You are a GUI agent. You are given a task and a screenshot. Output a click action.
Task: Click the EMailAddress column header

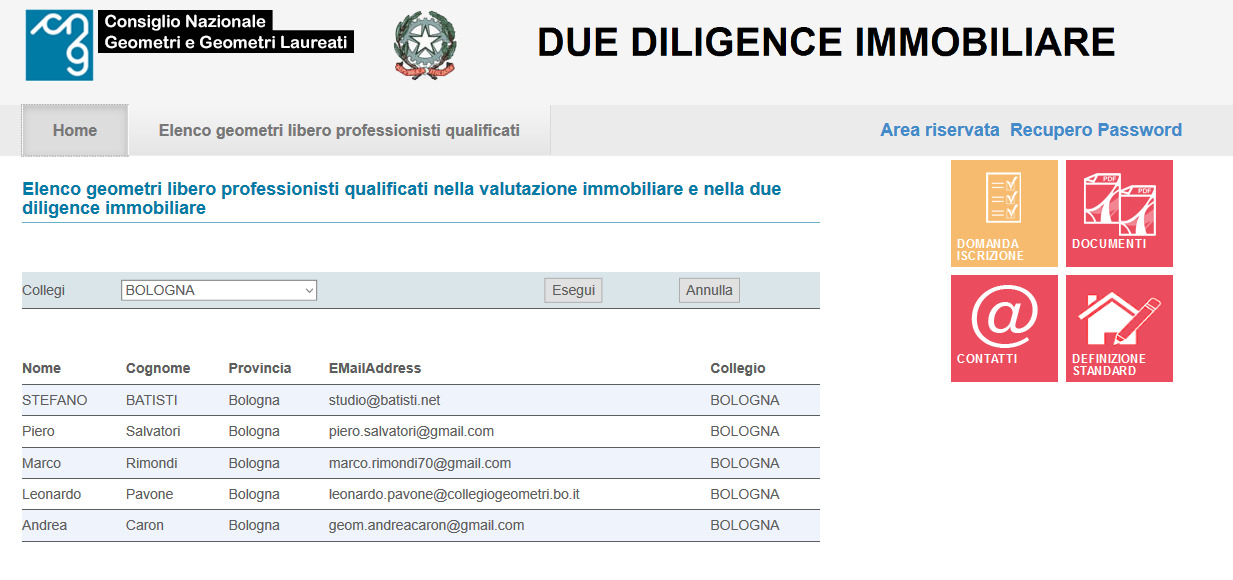375,368
